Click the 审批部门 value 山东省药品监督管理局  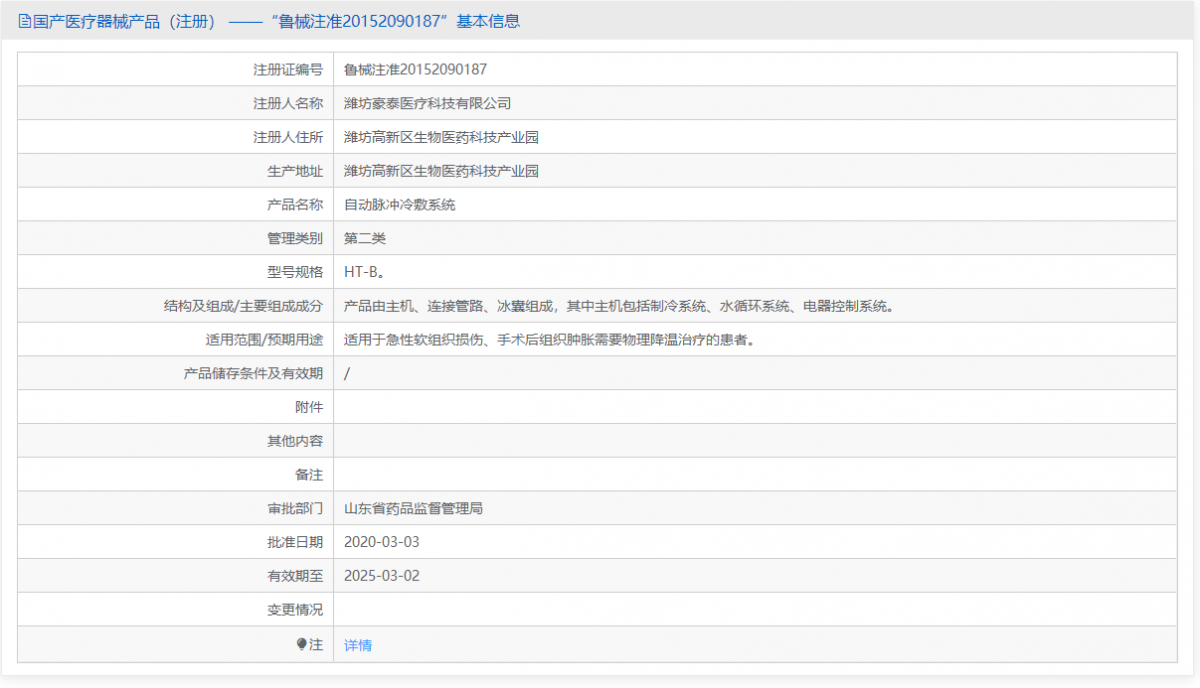pyautogui.click(x=414, y=507)
